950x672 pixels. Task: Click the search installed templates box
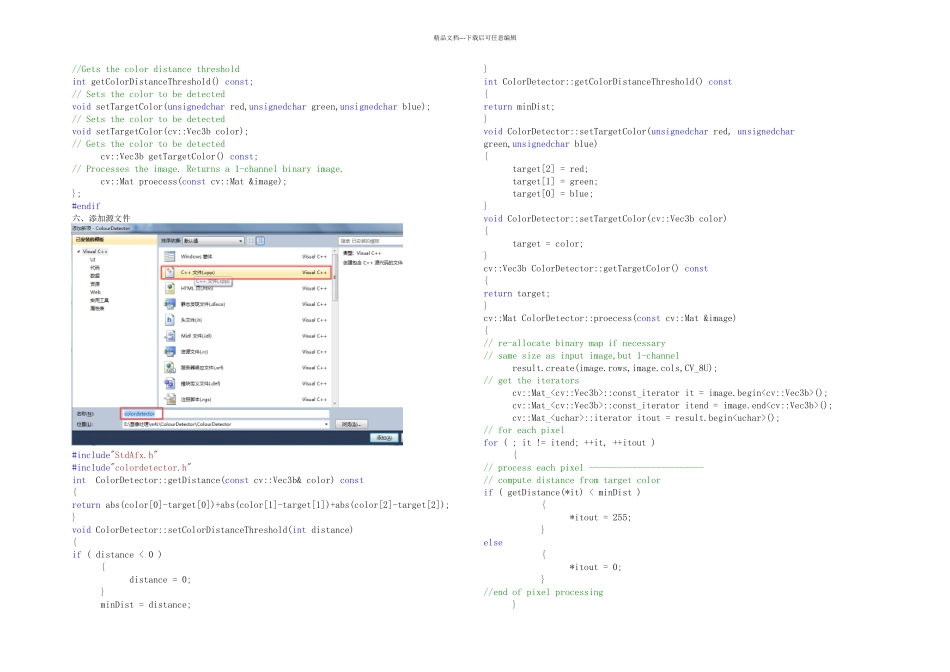[x=371, y=241]
